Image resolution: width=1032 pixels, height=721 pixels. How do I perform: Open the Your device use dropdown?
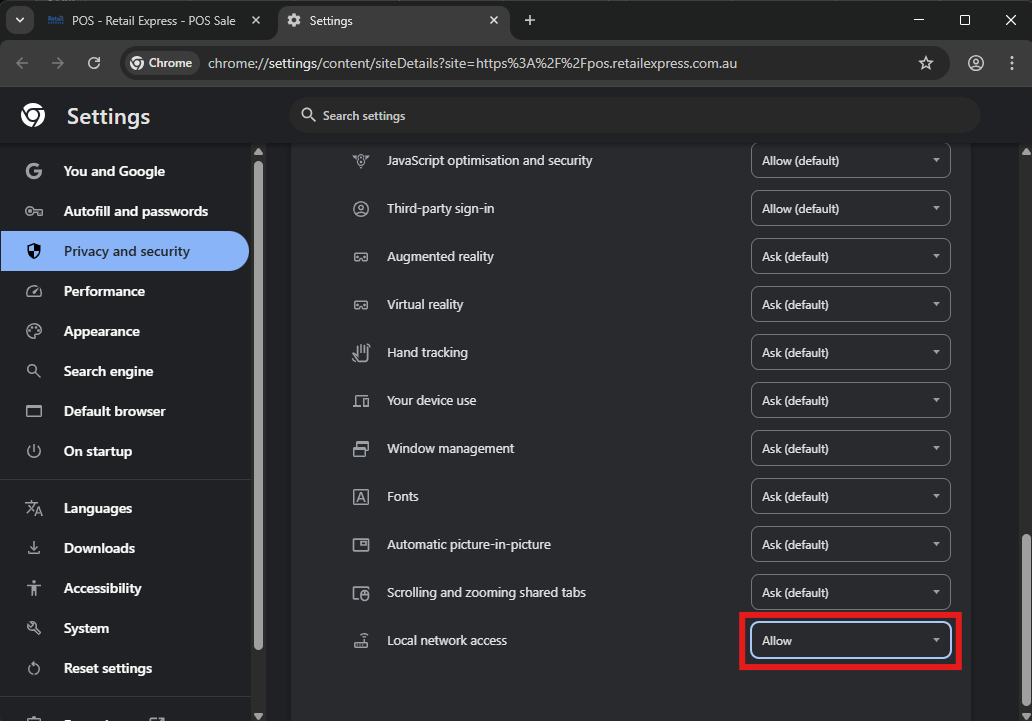(x=850, y=401)
